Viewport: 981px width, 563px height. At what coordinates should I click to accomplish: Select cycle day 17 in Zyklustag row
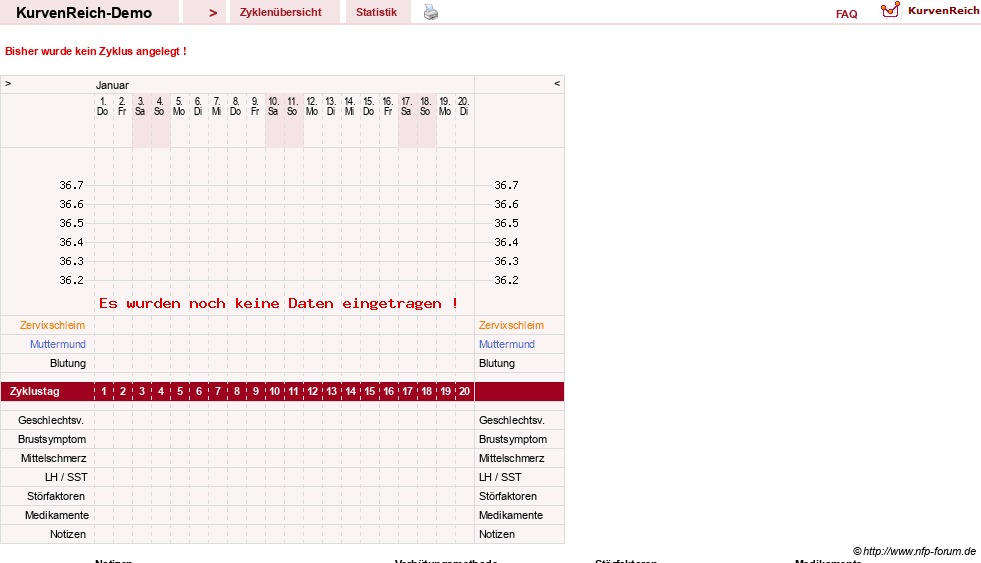[x=407, y=392]
